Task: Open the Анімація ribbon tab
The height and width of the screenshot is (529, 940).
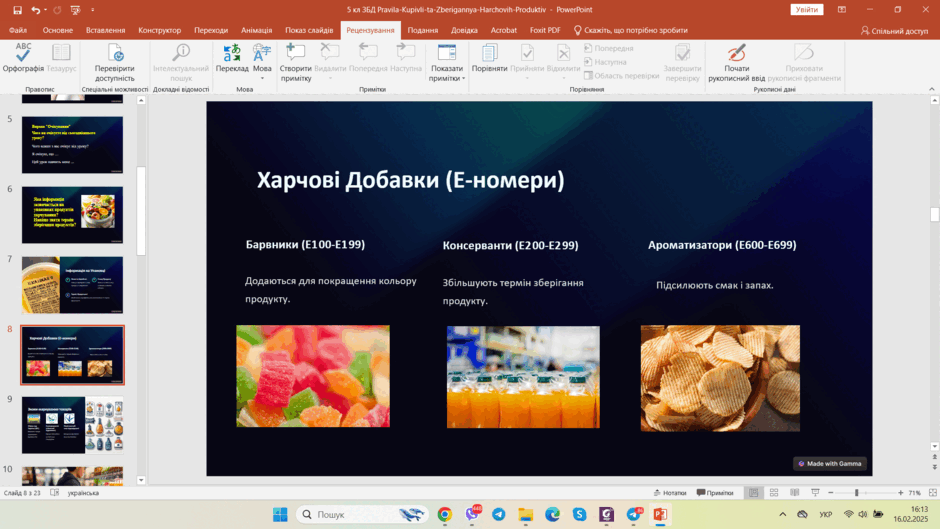Action: coord(257,30)
